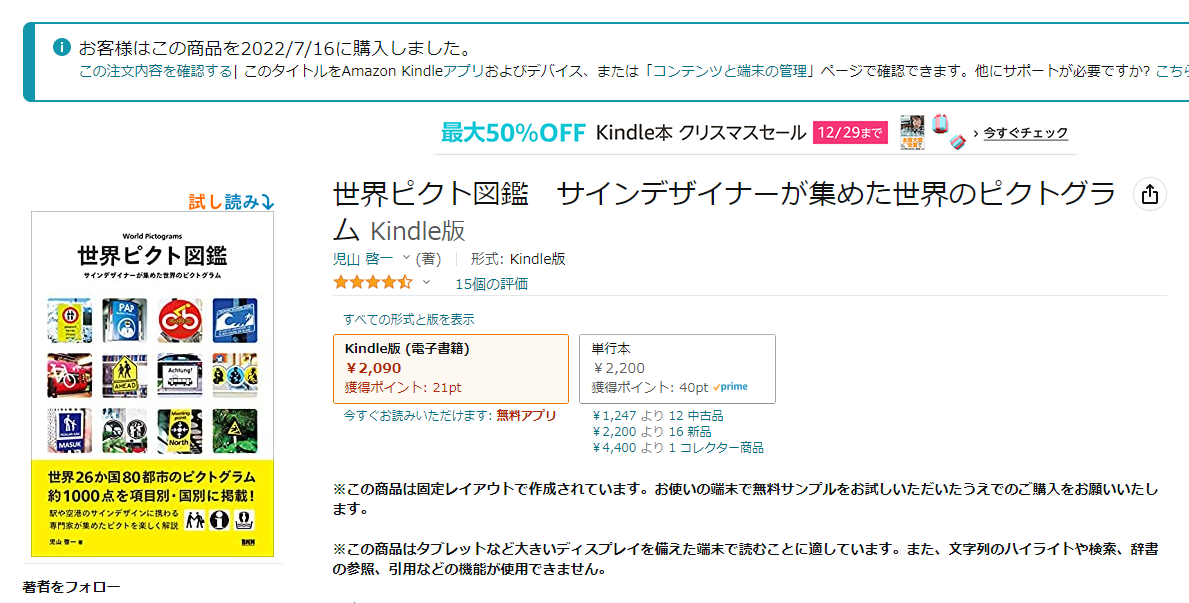Viewport: 1189px width, 603px height.
Task: Click the share icon next to the product title
Action: pos(1149,196)
